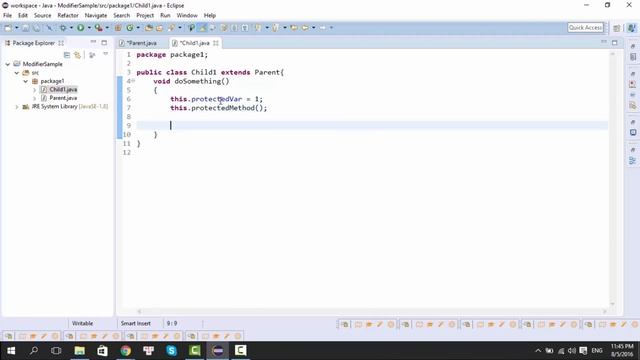Open the New wizard dropdown arrow
This screenshot has width=640, height=360.
[x=17, y=28]
